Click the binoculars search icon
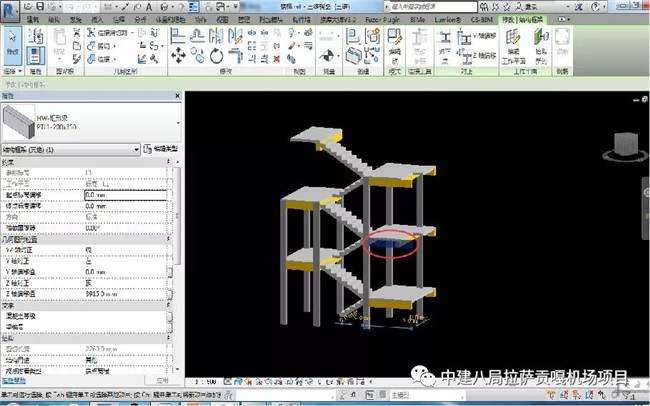Screen dimensions: 650x406 484,7
